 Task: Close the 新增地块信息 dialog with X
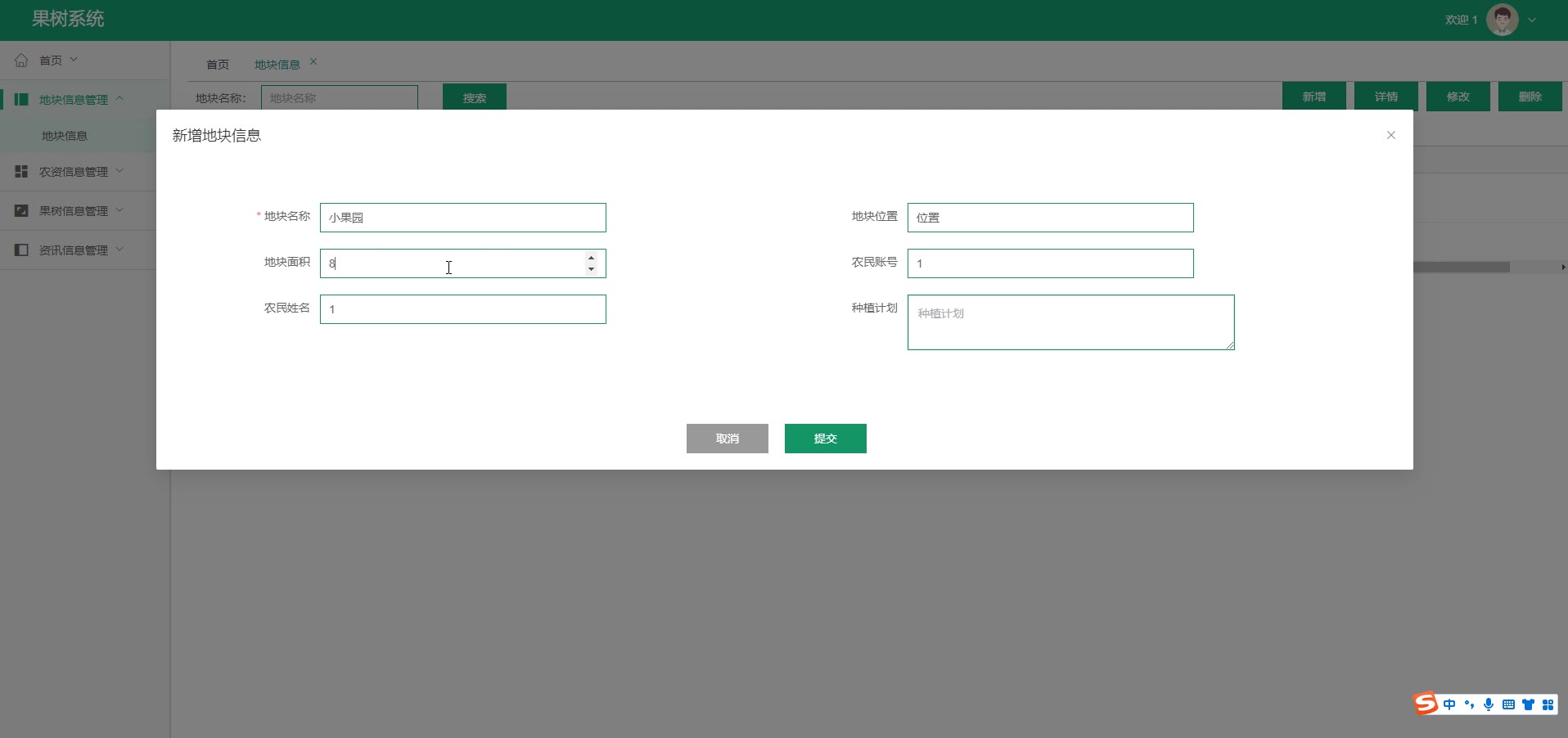point(1390,135)
